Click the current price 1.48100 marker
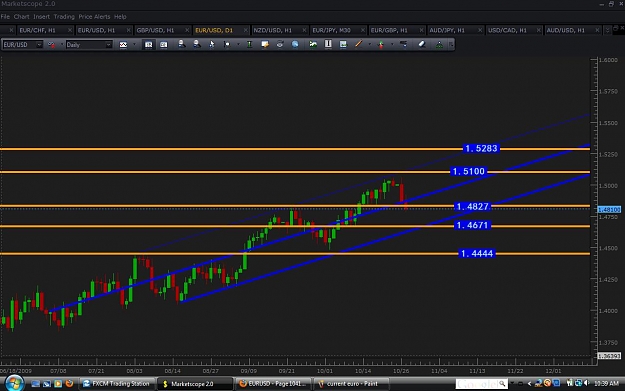This screenshot has height=391, width=625. [x=609, y=210]
